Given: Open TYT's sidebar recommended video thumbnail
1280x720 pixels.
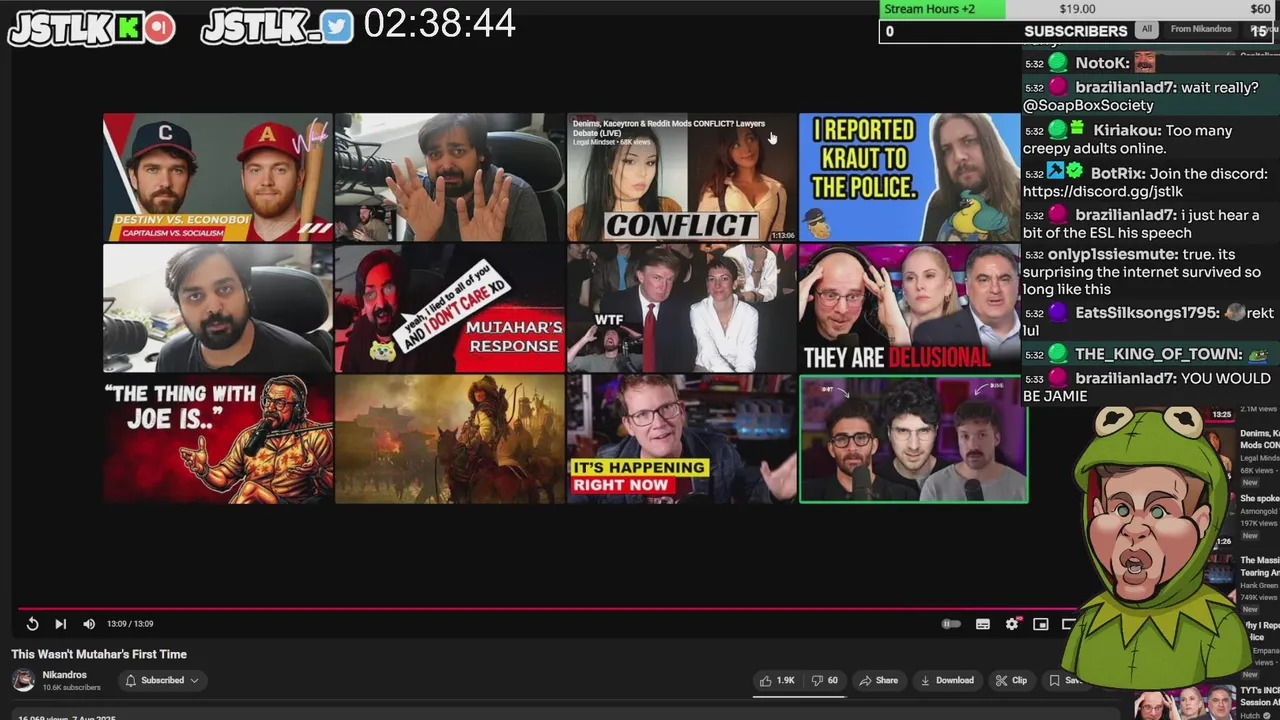Looking at the screenshot, I should (x=1185, y=703).
